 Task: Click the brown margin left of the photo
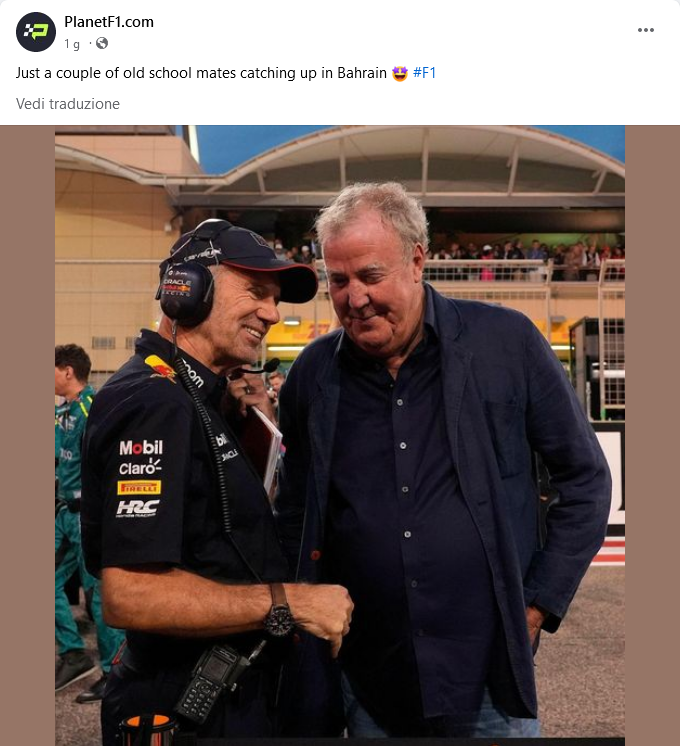click(27, 435)
